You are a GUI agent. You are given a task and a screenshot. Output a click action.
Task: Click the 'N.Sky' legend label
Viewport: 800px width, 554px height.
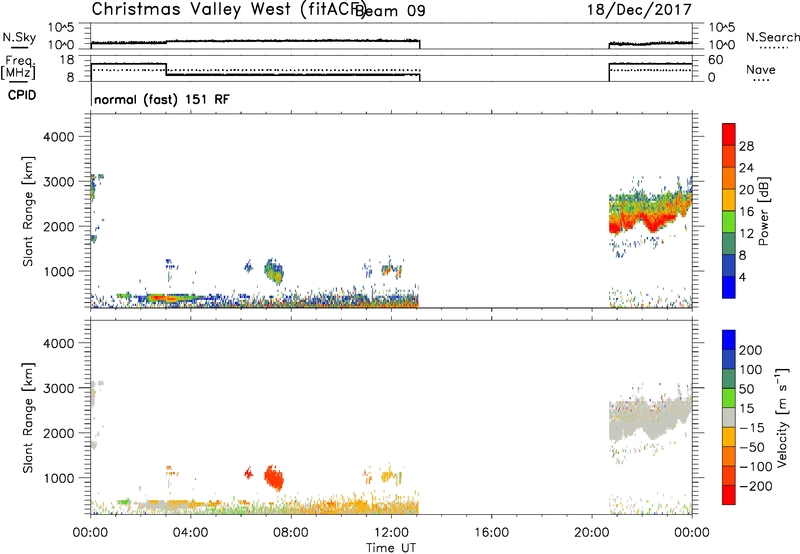(x=19, y=38)
